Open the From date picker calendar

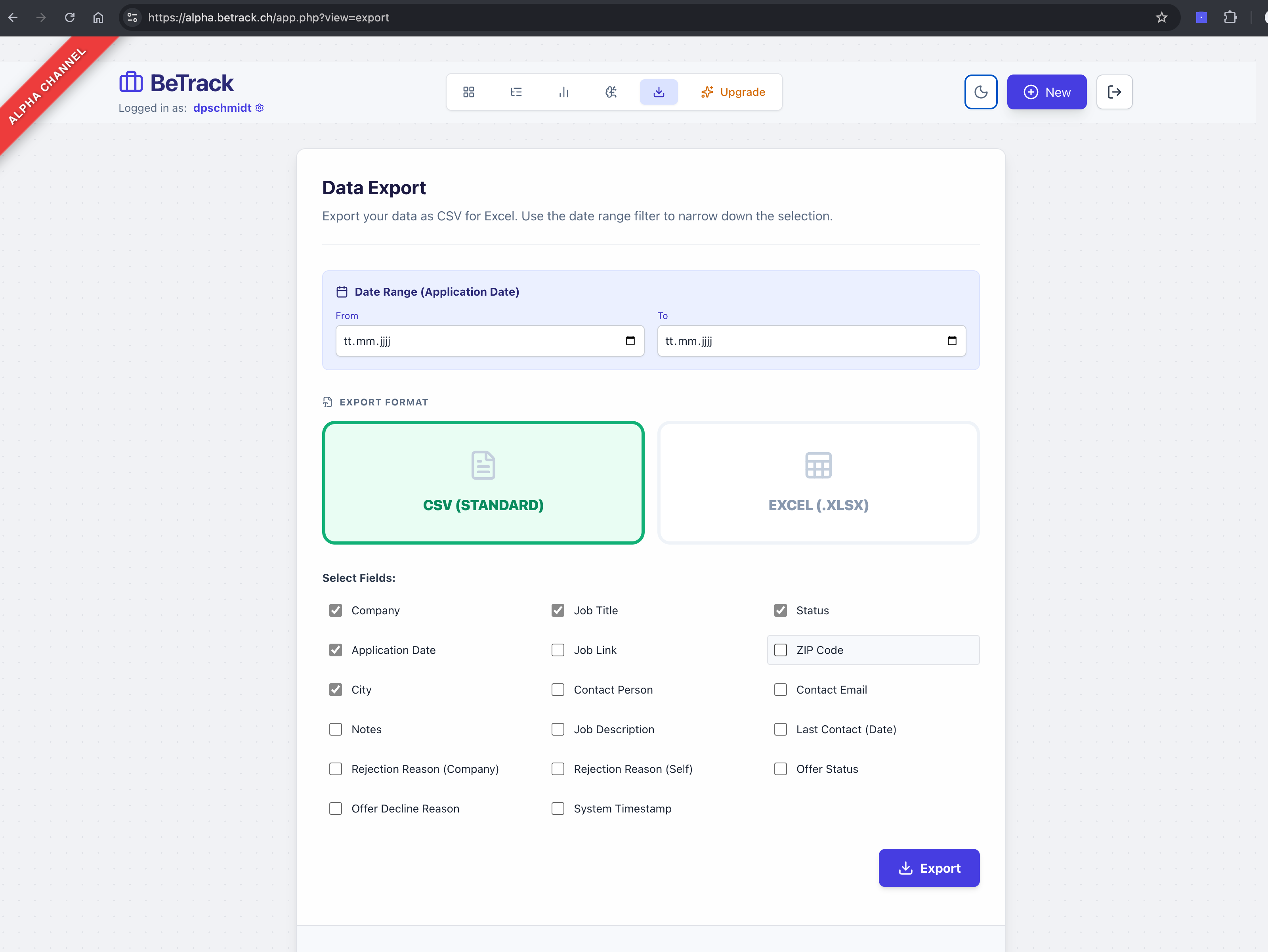point(630,341)
